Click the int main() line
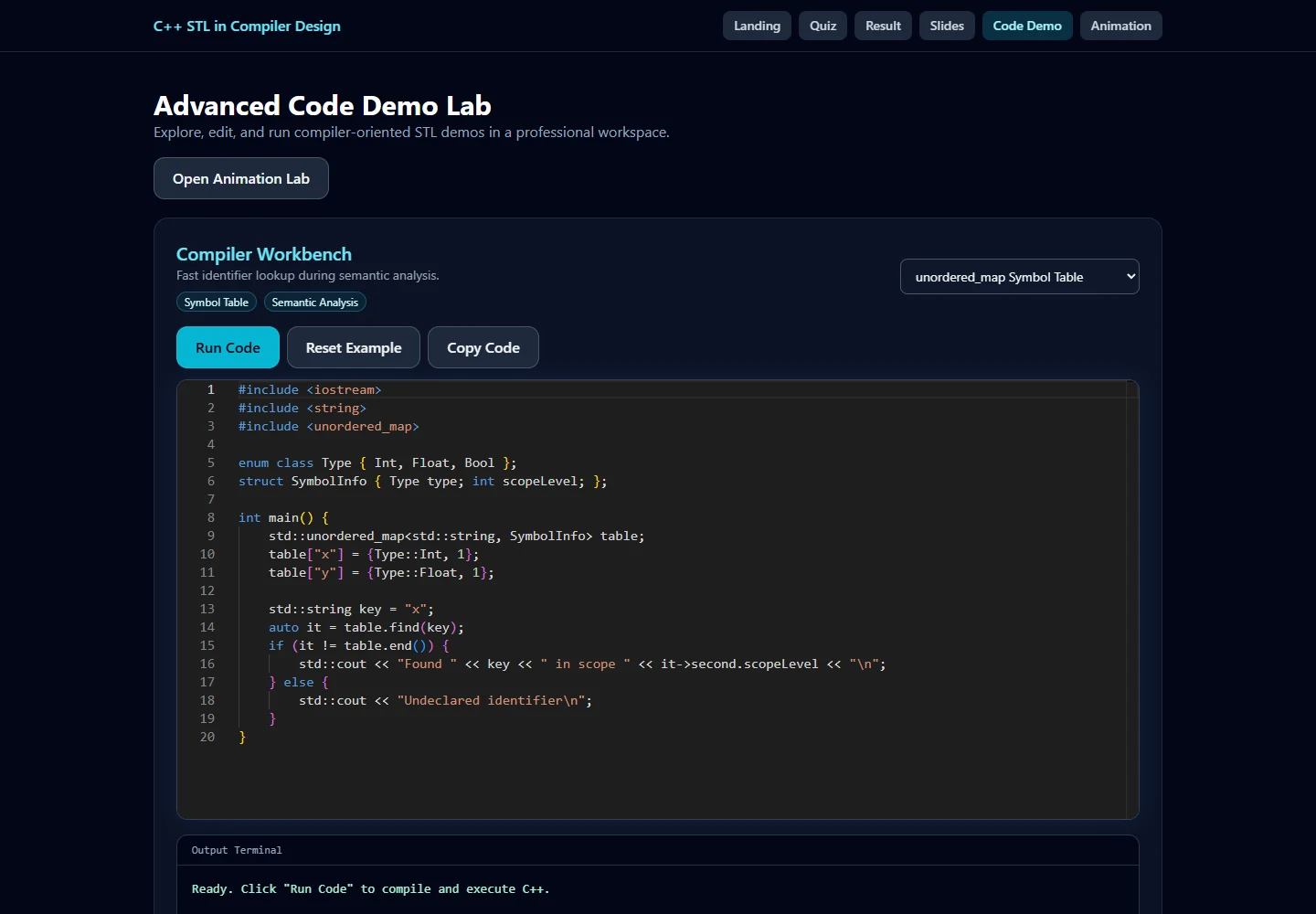Screen dimensions: 1316x914 [283, 517]
